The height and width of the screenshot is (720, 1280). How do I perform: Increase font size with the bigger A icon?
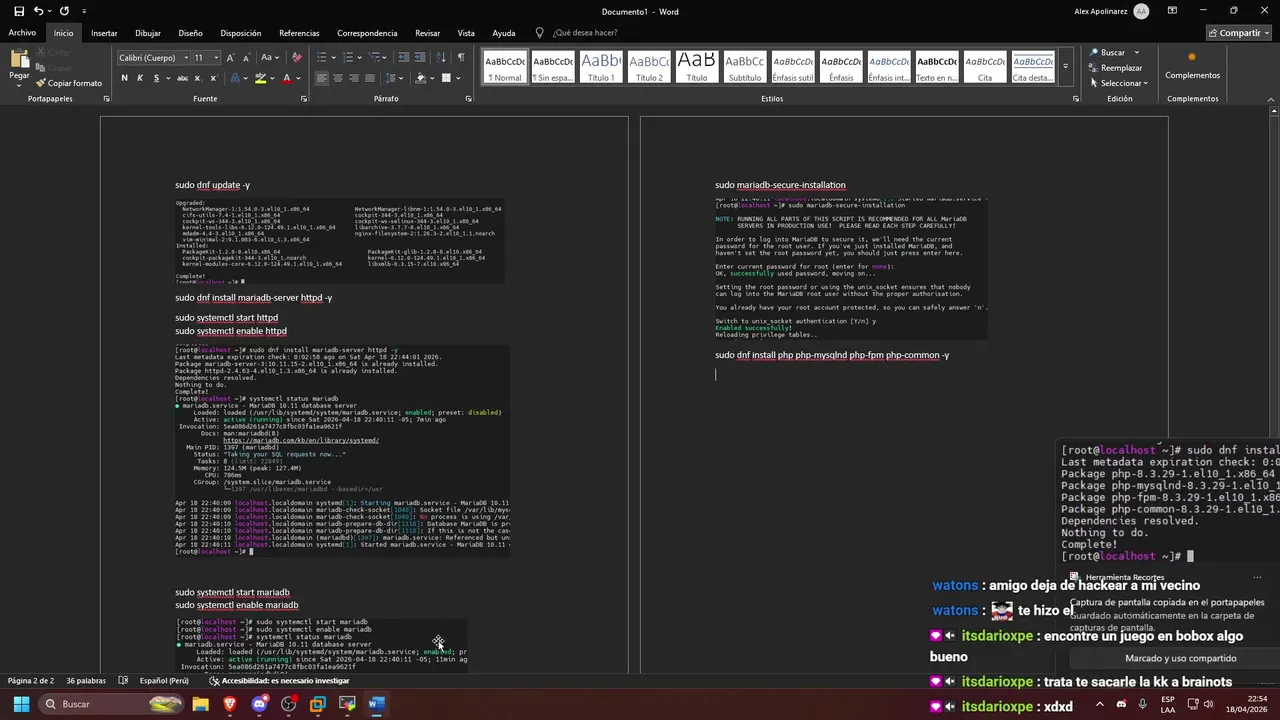click(230, 57)
